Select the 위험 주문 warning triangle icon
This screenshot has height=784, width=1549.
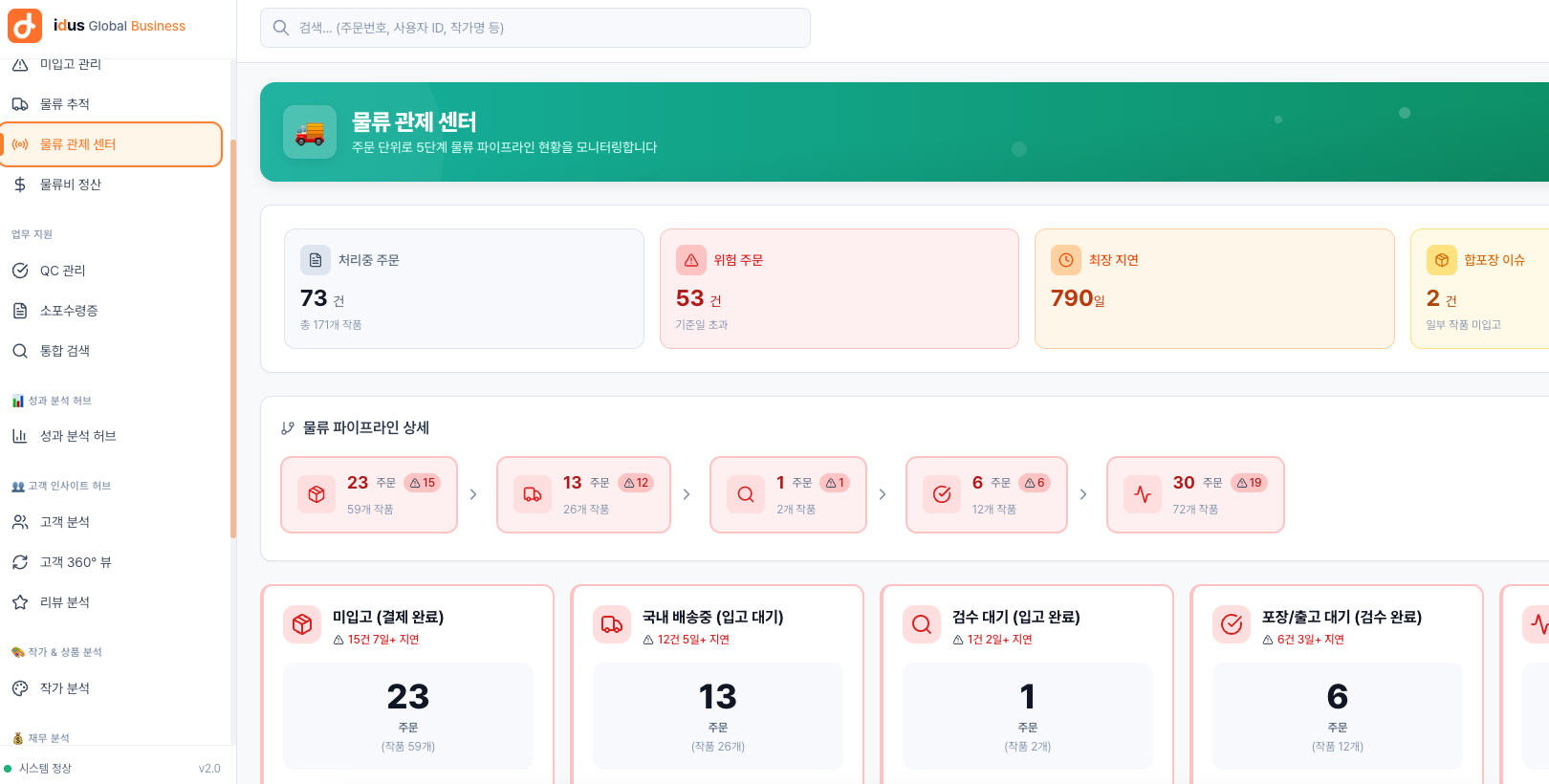click(691, 260)
